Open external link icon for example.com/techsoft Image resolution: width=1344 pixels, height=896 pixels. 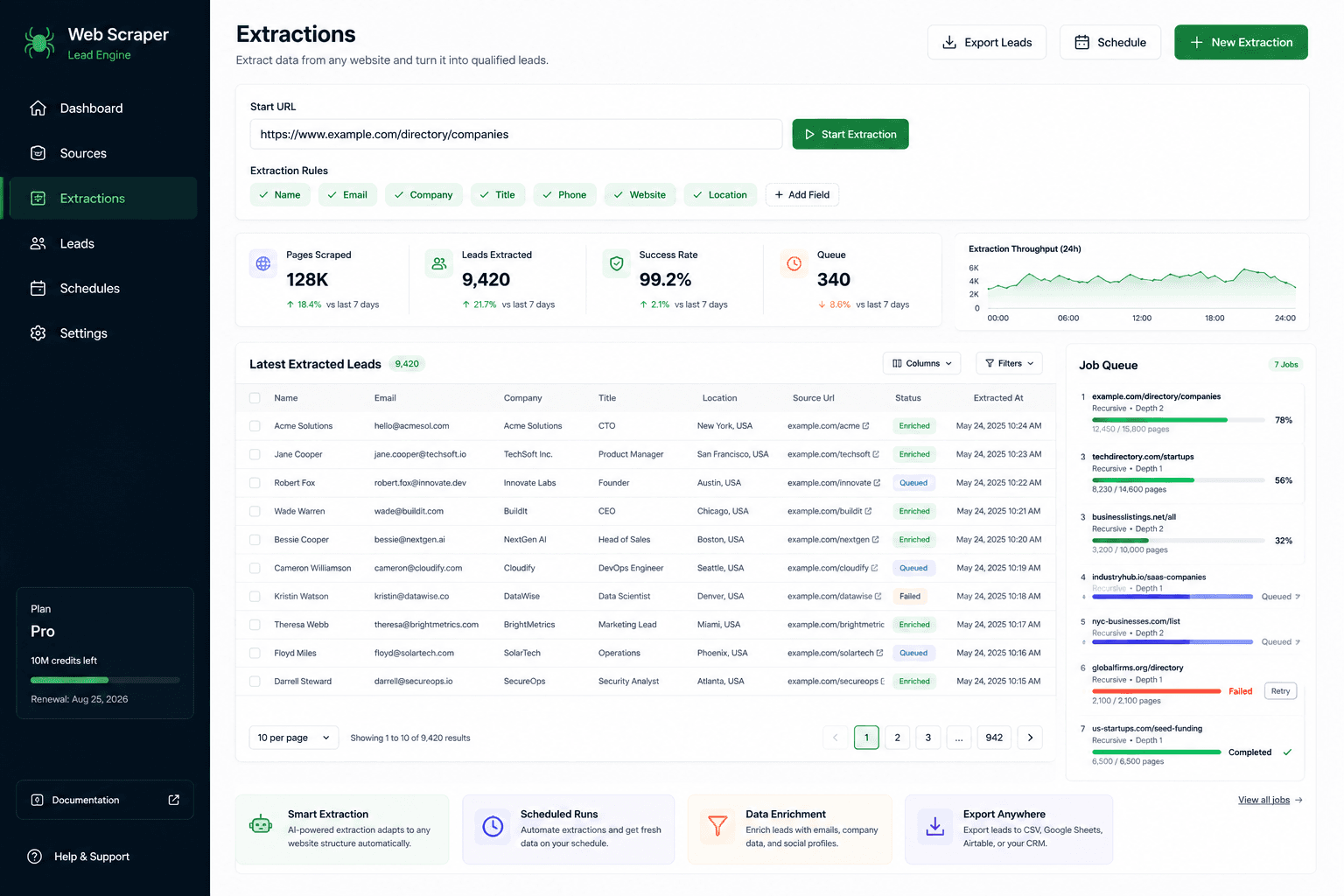[876, 454]
